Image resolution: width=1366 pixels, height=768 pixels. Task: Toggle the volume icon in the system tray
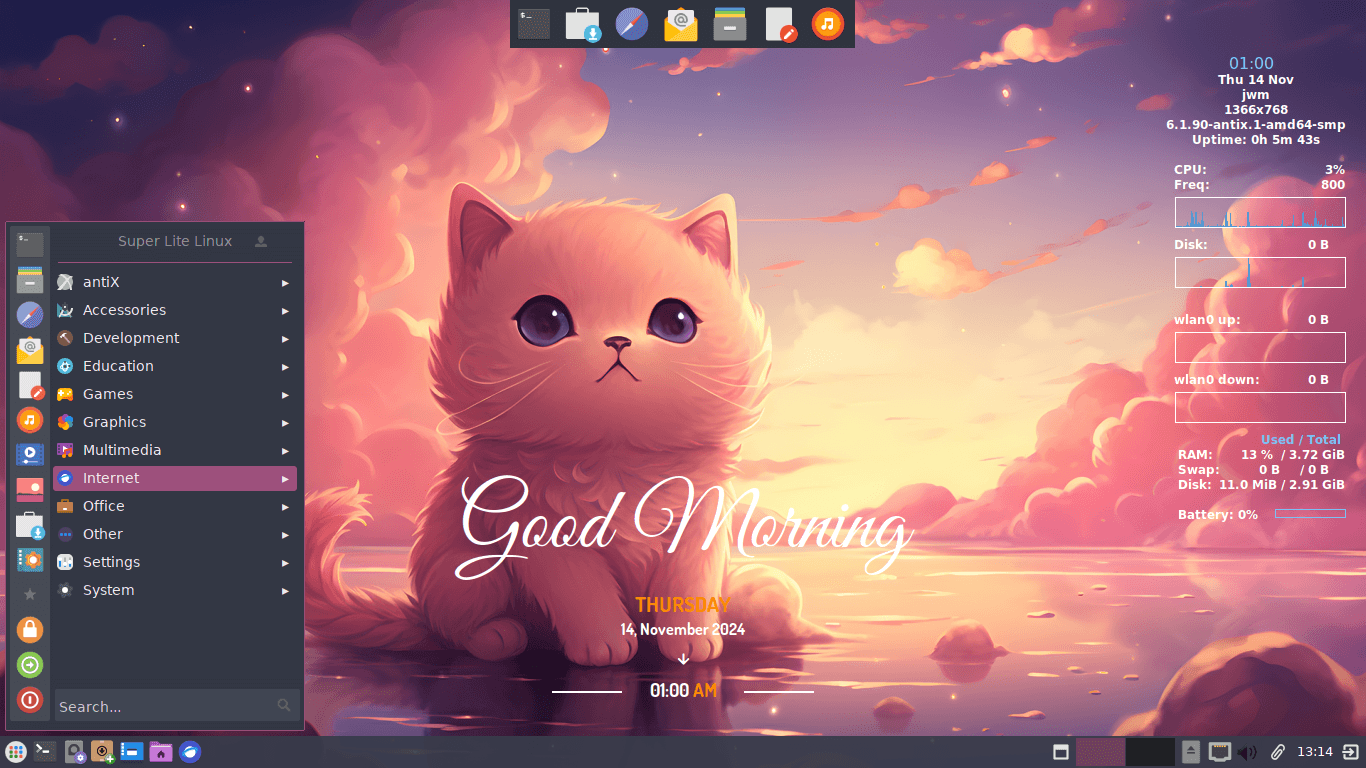click(x=1247, y=751)
